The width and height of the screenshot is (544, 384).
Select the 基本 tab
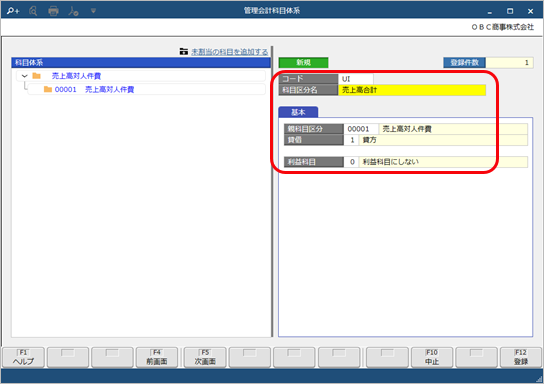point(298,112)
